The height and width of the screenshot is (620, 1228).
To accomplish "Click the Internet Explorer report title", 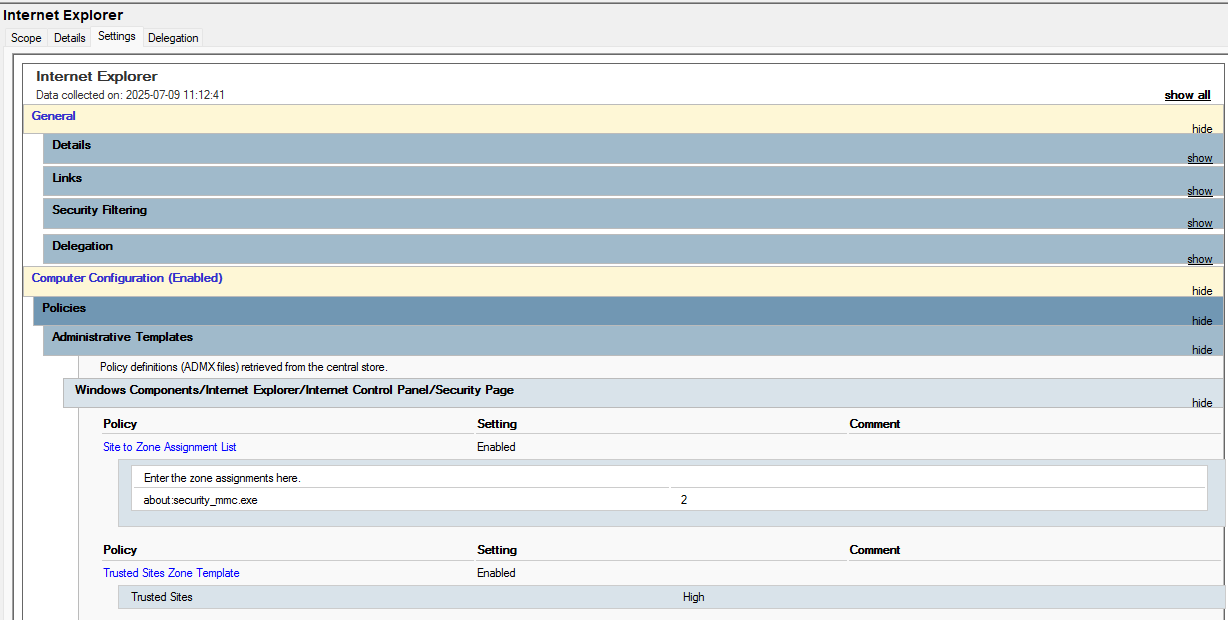I will point(97,76).
